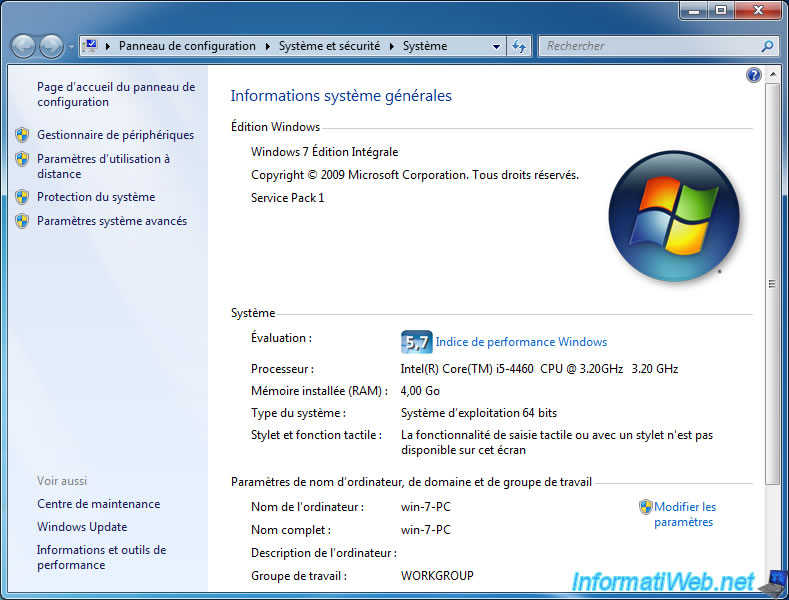Image resolution: width=789 pixels, height=600 pixels.
Task: Open Centre de maintenance link
Action: (99, 504)
